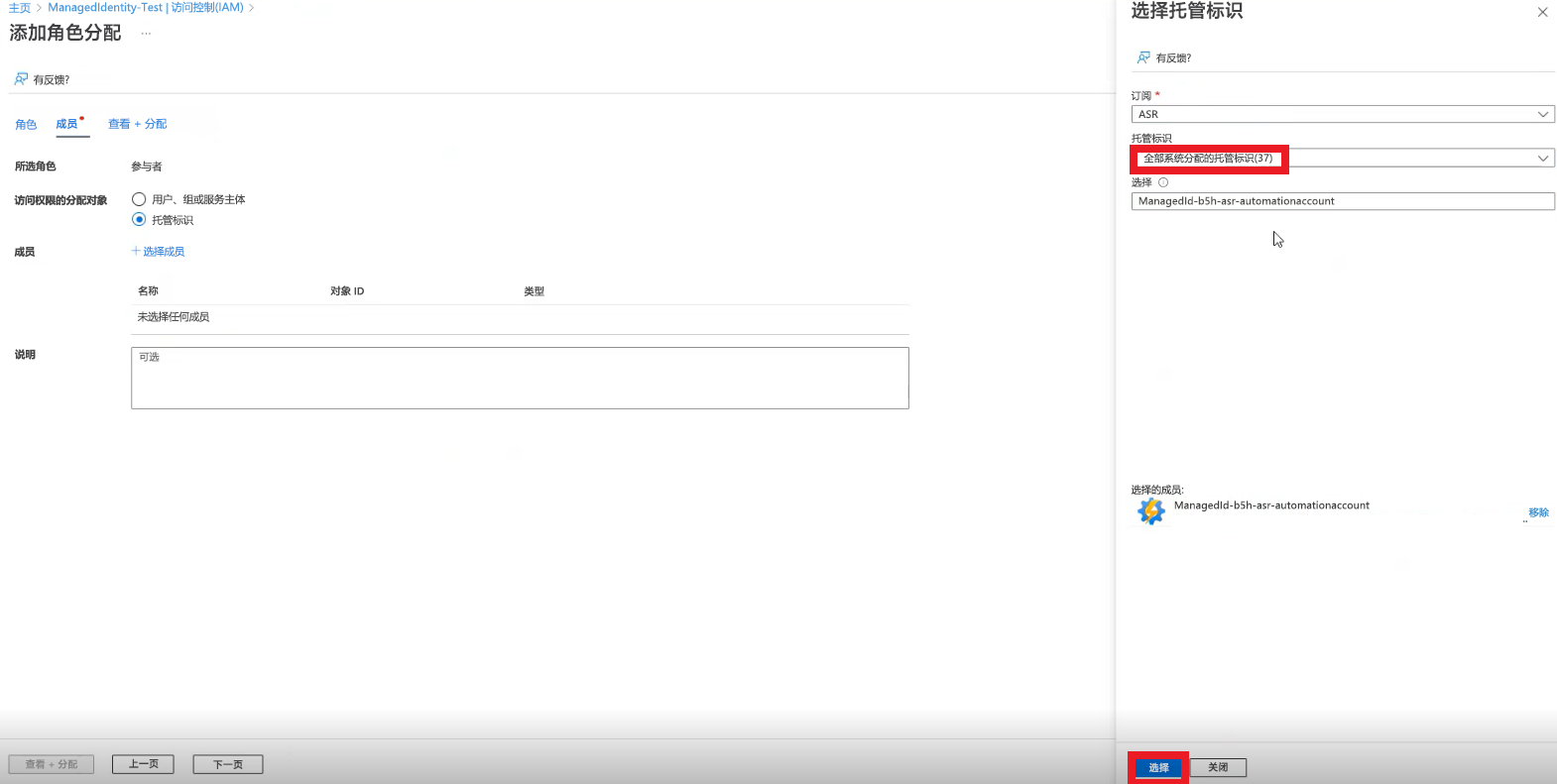
Task: Click the 参与者 role value
Action: click(147, 167)
